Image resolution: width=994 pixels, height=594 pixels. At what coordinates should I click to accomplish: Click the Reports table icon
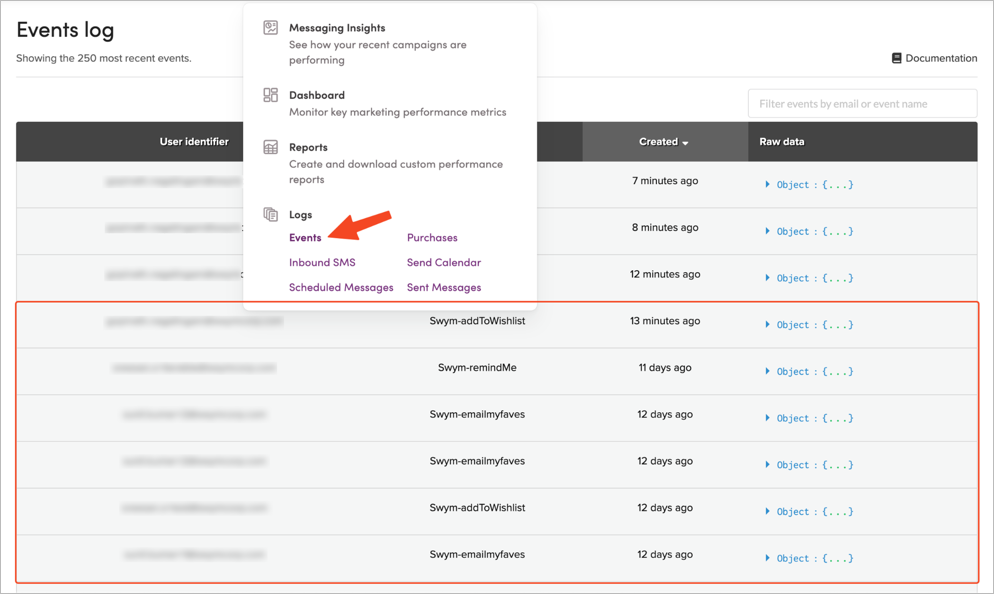tap(271, 147)
